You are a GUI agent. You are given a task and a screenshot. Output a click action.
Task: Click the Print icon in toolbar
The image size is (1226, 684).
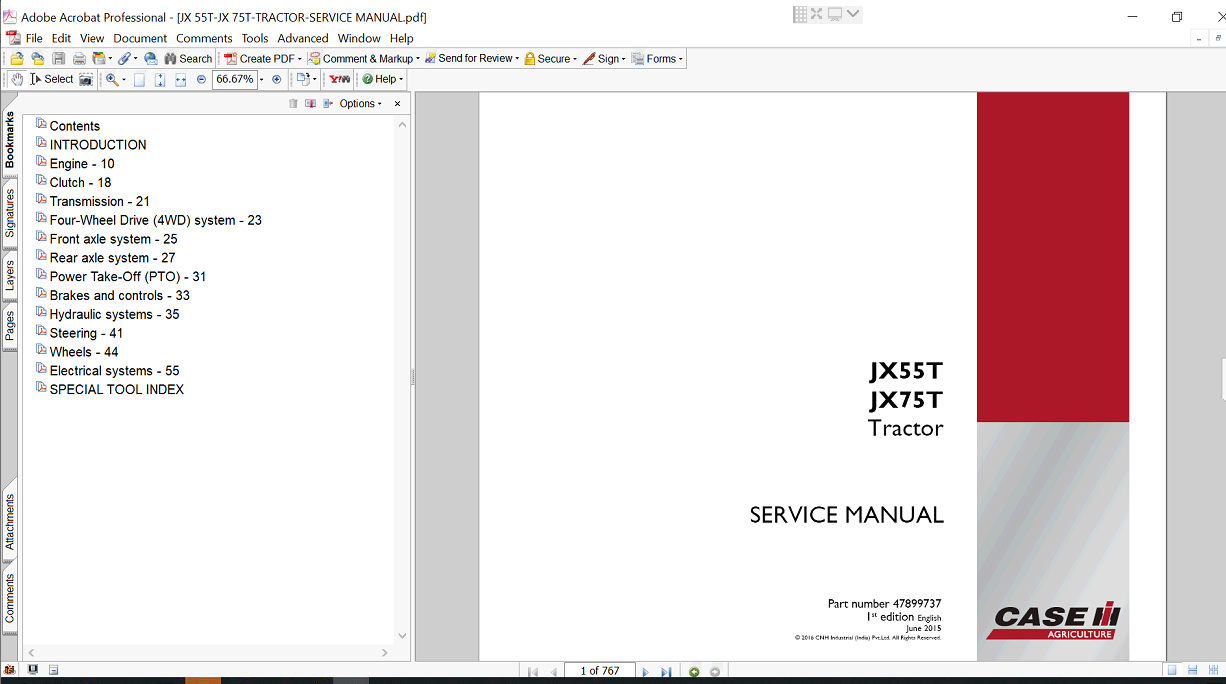pos(79,59)
